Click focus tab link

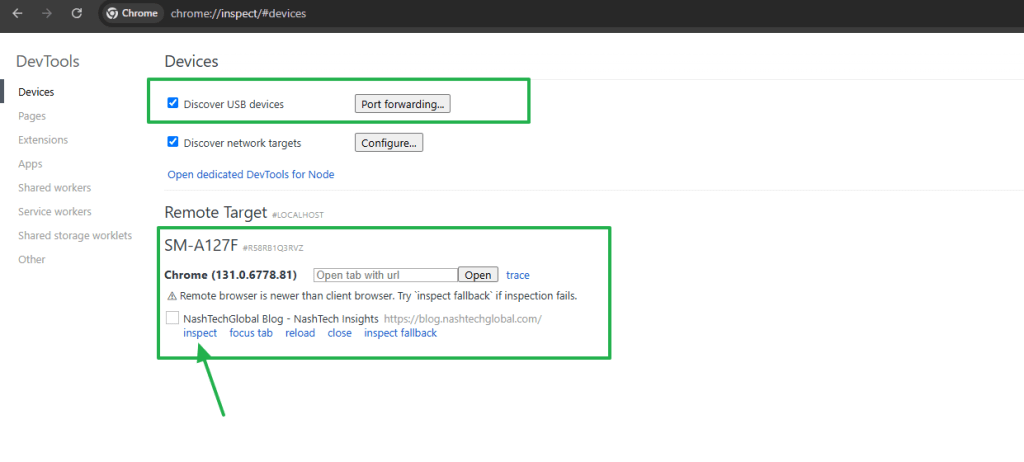[251, 333]
